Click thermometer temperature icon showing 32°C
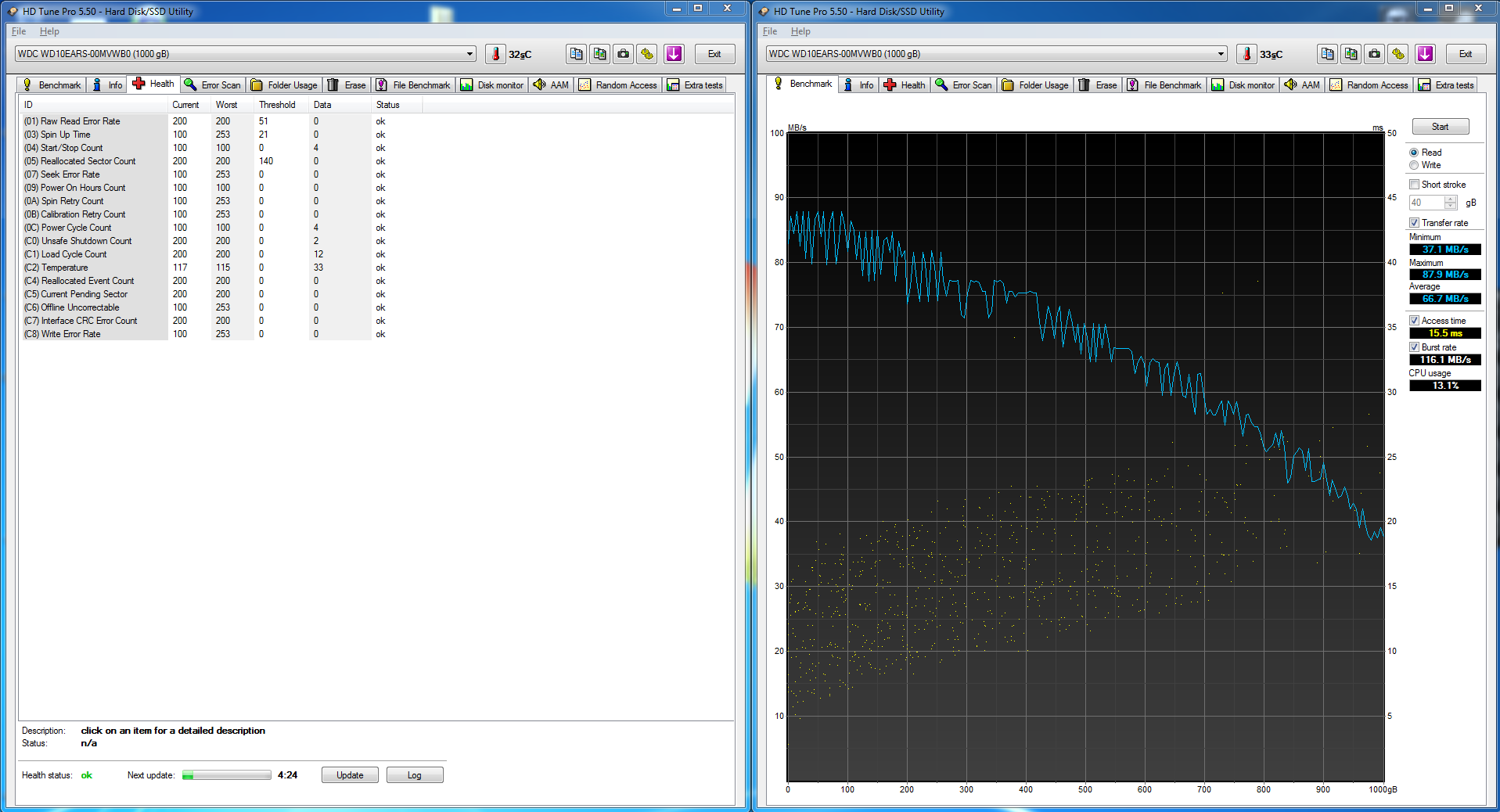 click(x=495, y=54)
